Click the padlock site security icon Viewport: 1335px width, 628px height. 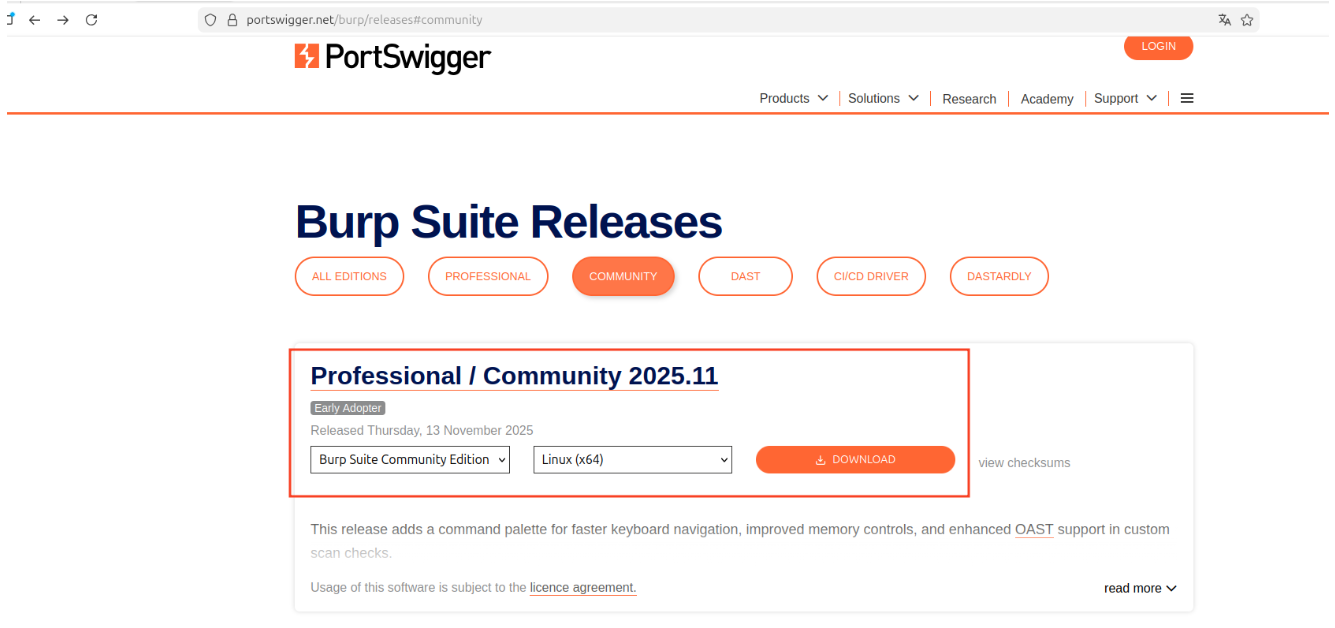(232, 20)
